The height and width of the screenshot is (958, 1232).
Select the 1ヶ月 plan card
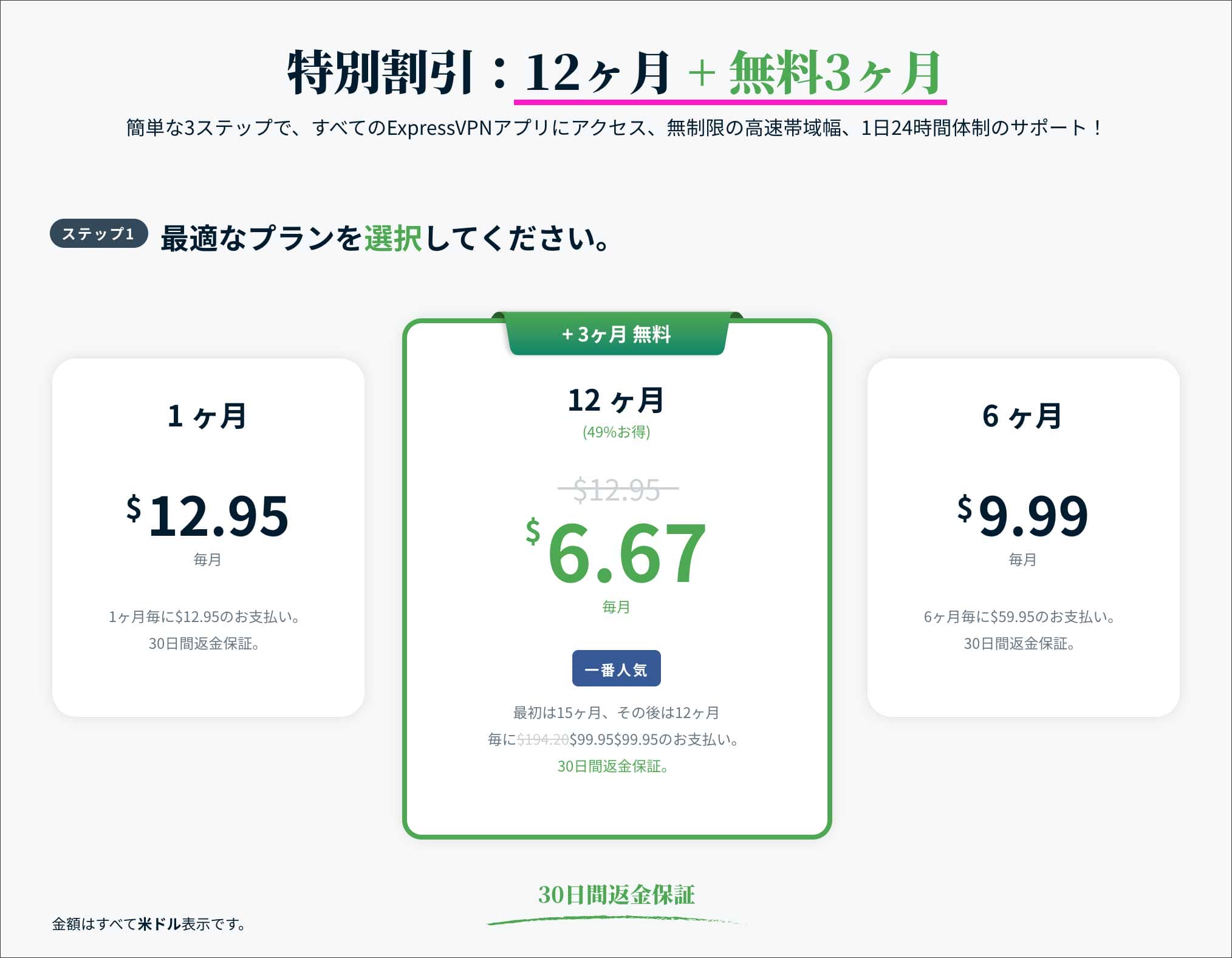pyautogui.click(x=208, y=537)
